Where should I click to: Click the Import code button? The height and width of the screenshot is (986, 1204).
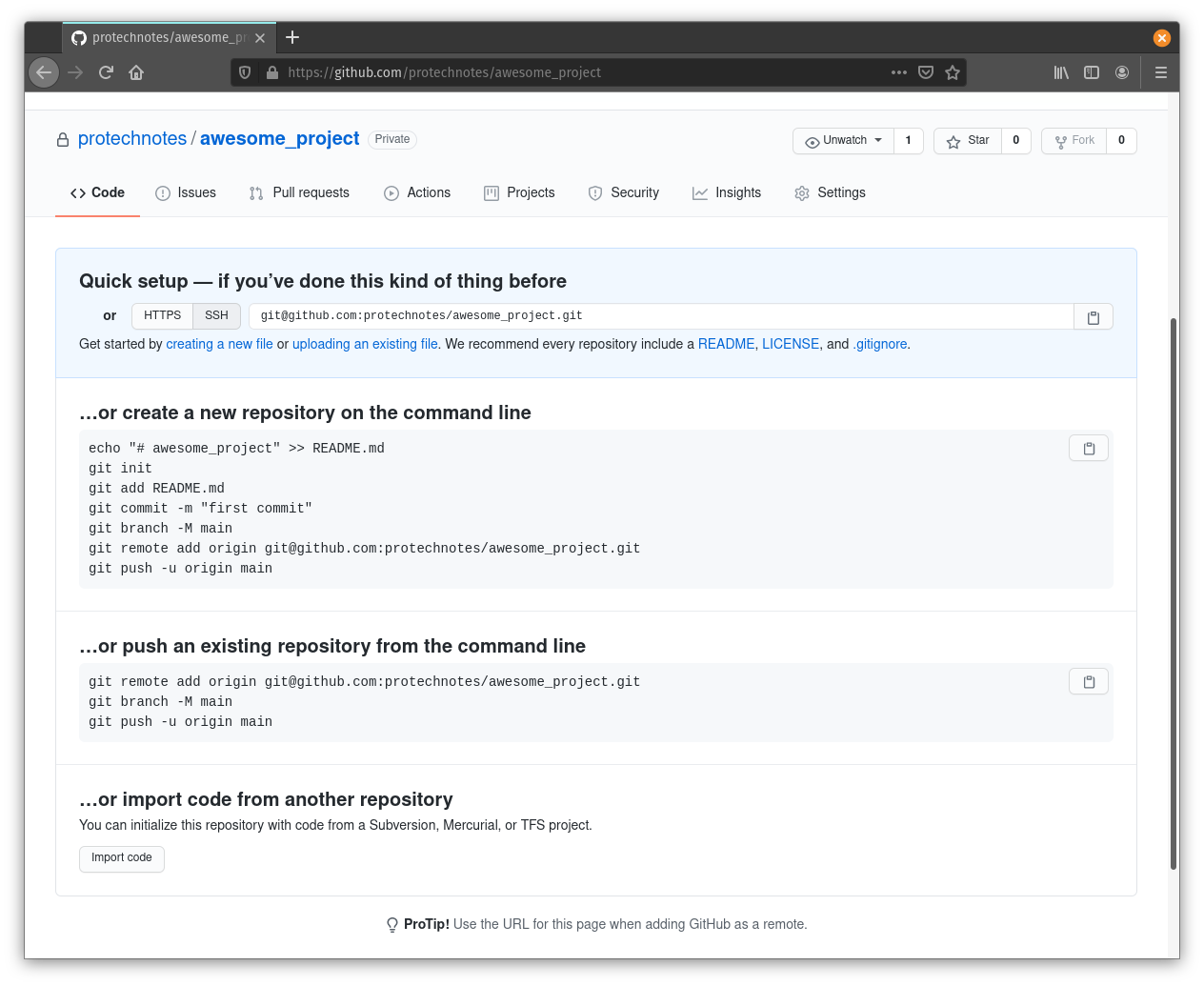pos(122,858)
